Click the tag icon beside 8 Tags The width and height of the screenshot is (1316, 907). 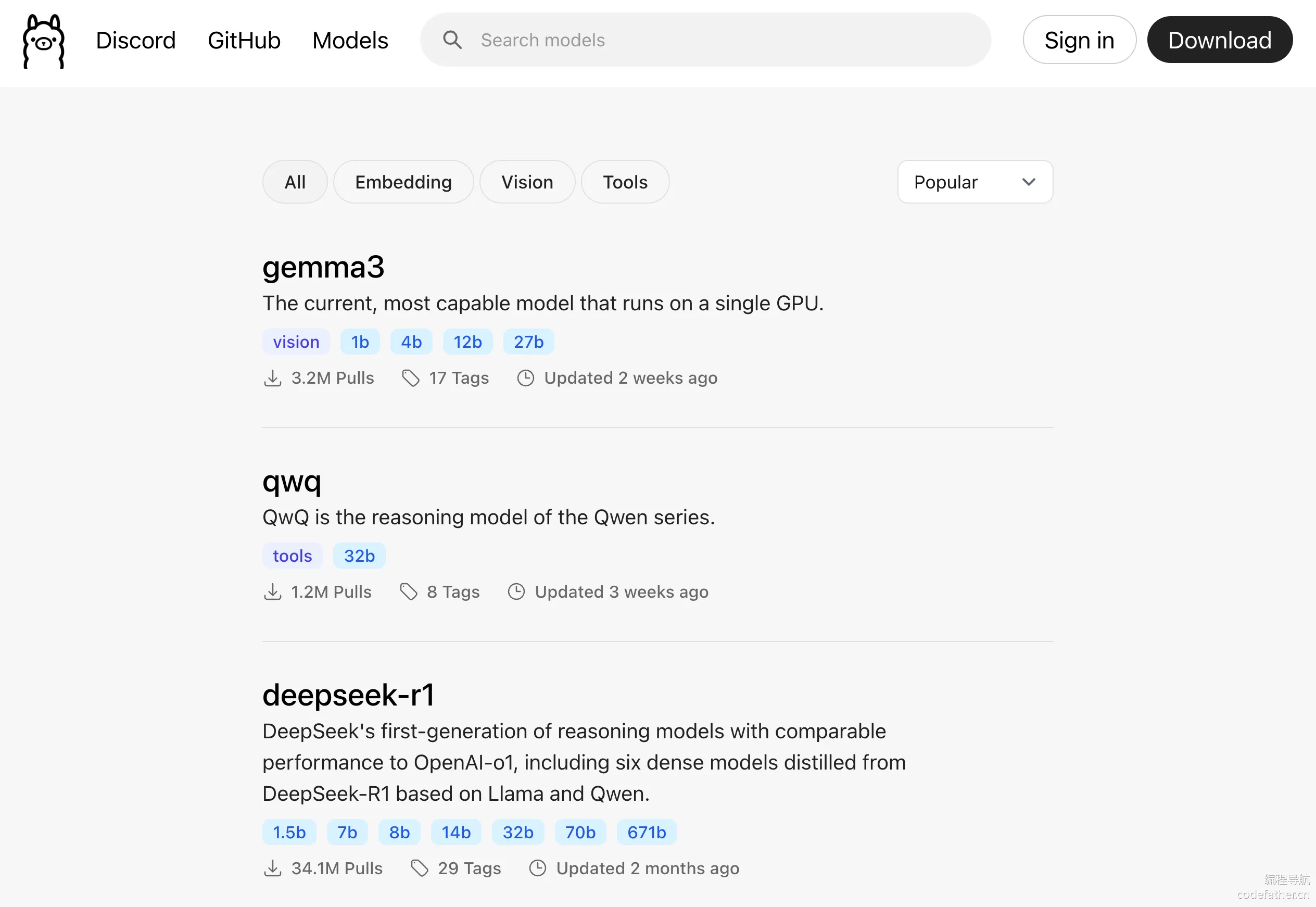(x=409, y=591)
